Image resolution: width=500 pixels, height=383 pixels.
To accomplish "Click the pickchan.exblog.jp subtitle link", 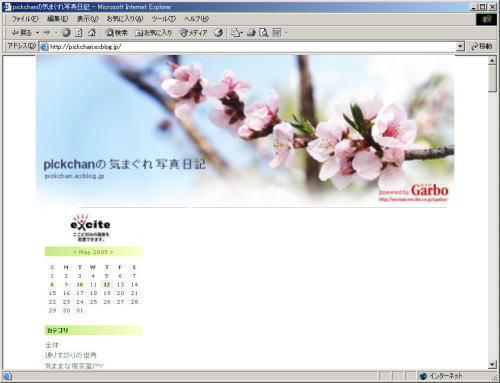I will tap(74, 176).
